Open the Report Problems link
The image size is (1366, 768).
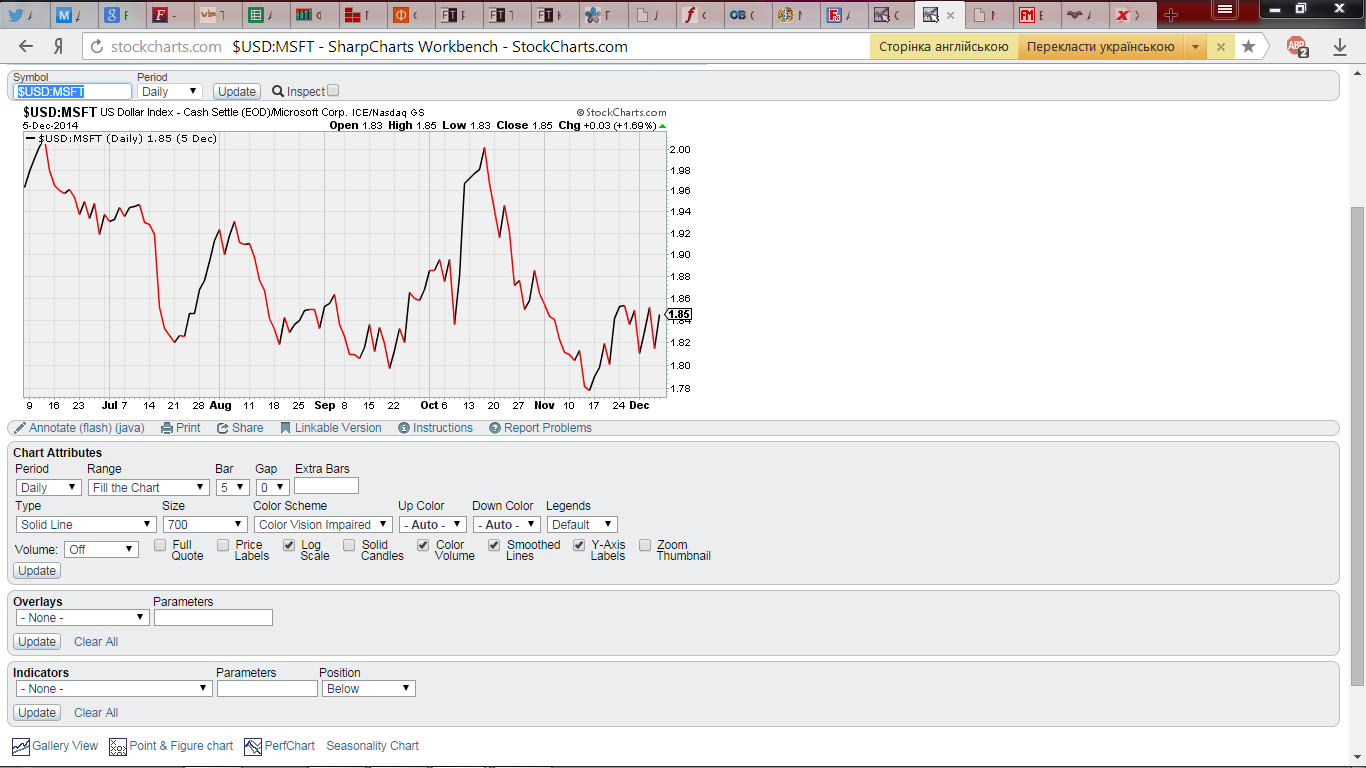(x=548, y=428)
